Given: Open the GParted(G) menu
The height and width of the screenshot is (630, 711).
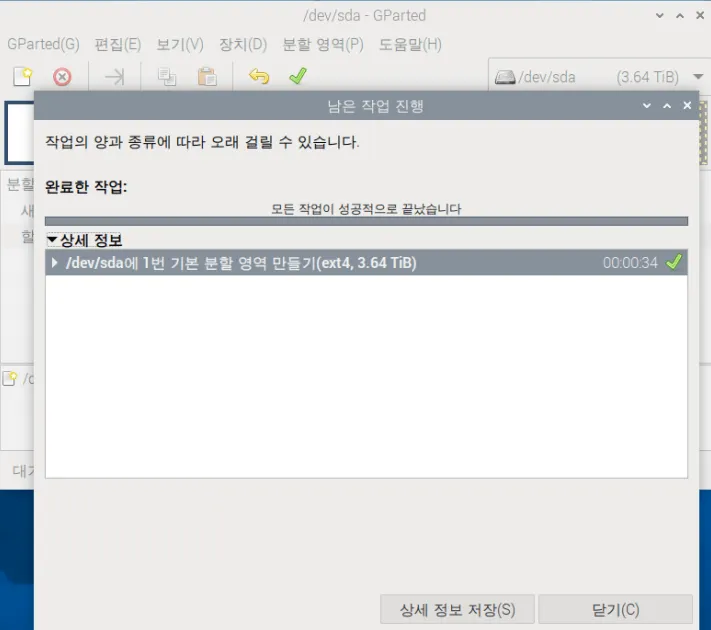Looking at the screenshot, I should (43, 44).
